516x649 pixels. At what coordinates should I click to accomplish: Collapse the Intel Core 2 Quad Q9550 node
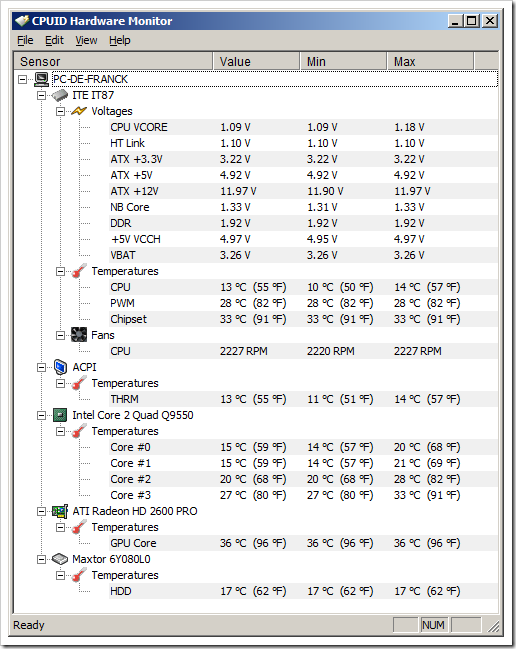tap(41, 415)
